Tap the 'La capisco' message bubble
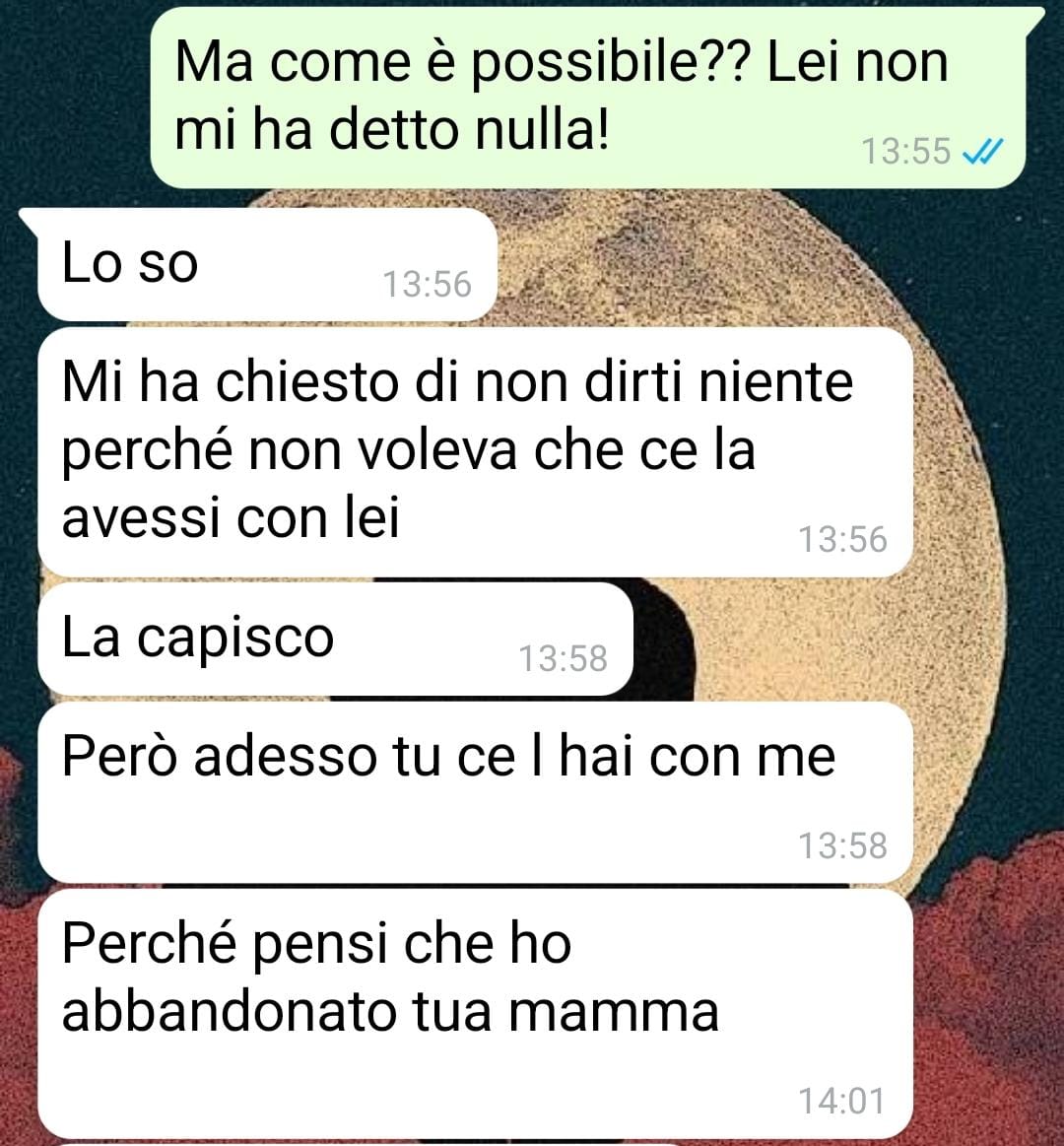 [x=335, y=639]
